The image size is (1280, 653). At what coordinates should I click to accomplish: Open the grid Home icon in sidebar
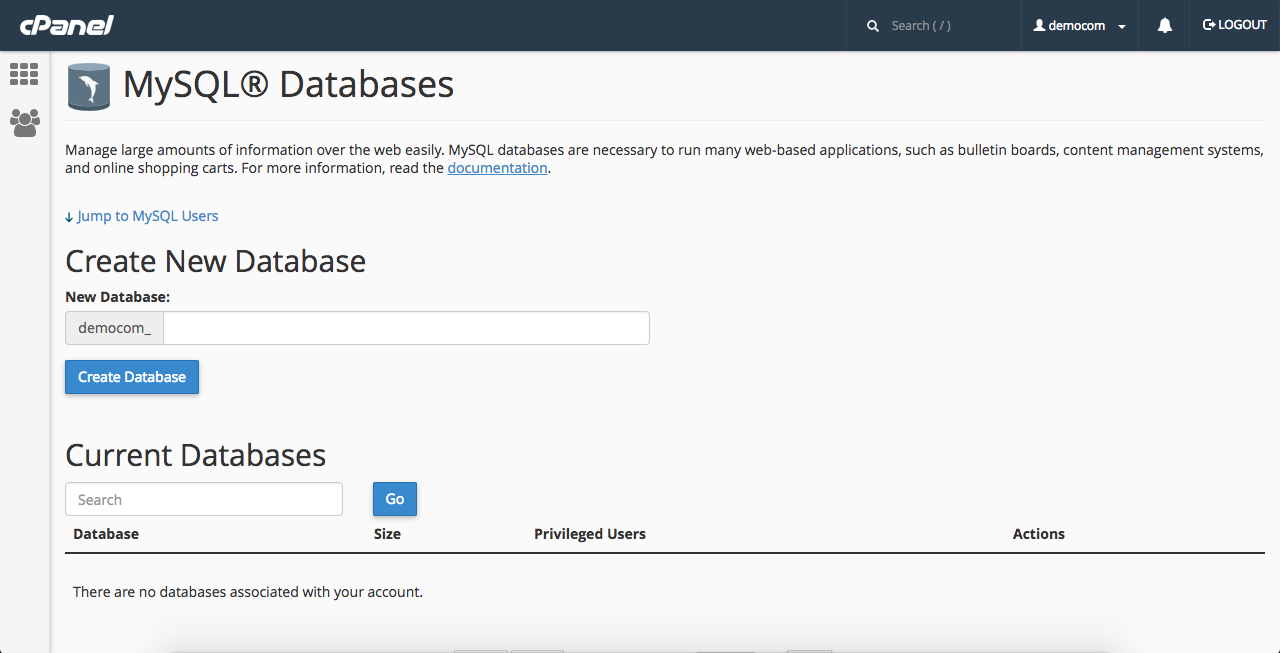(24, 74)
